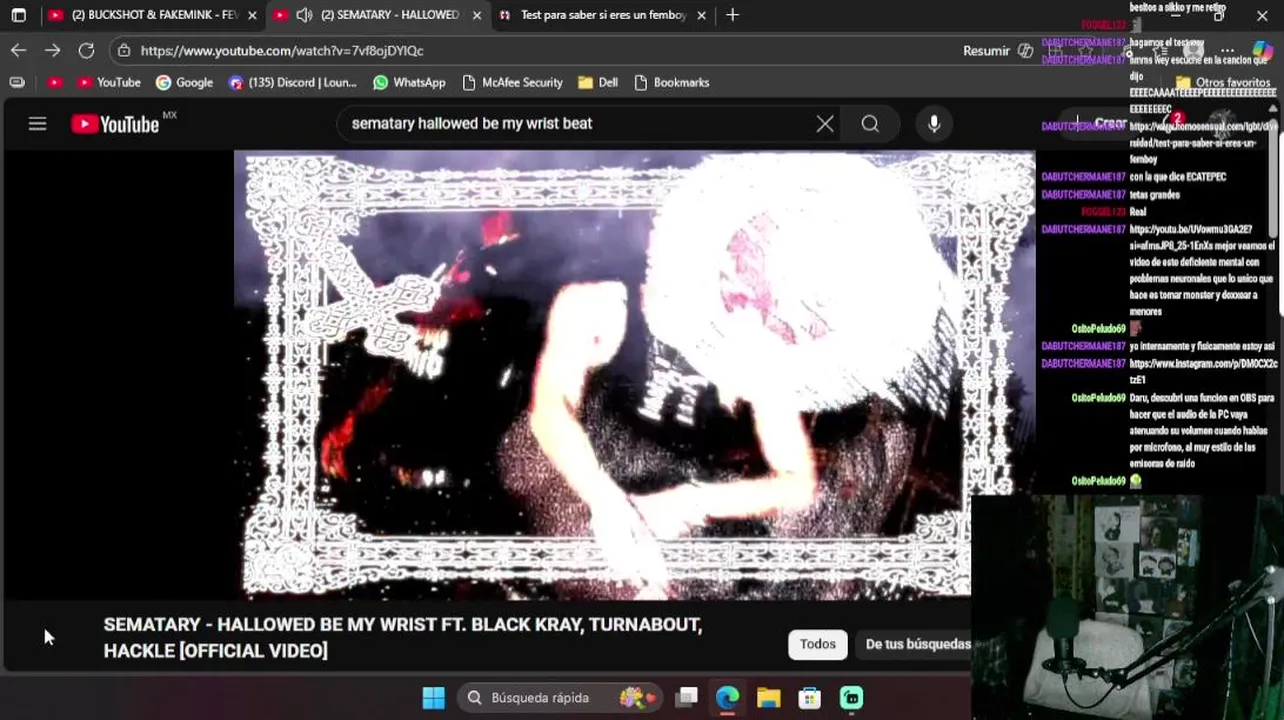
Task: Open Task View on the taskbar
Action: (687, 698)
